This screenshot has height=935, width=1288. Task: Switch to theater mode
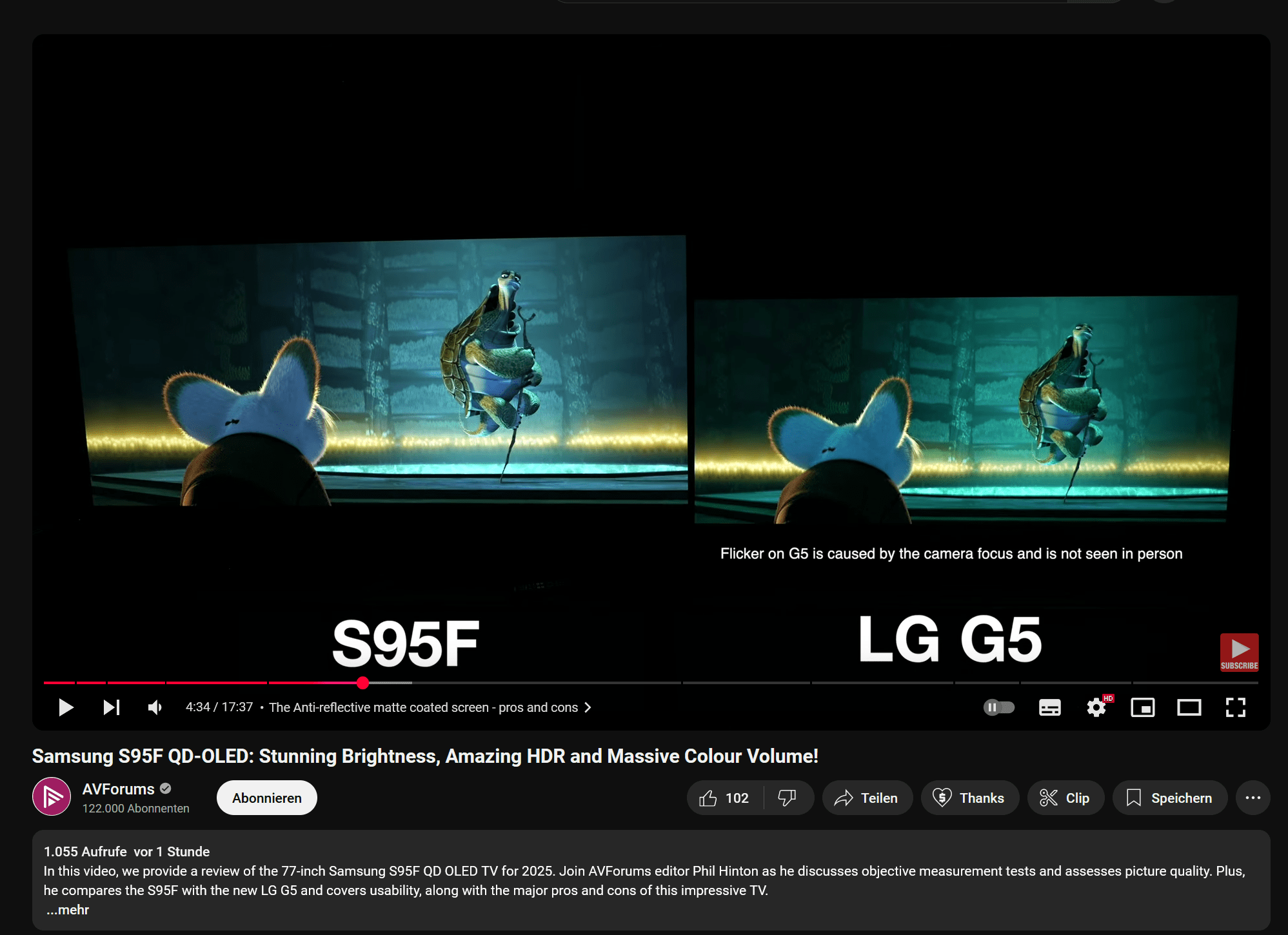click(1189, 707)
